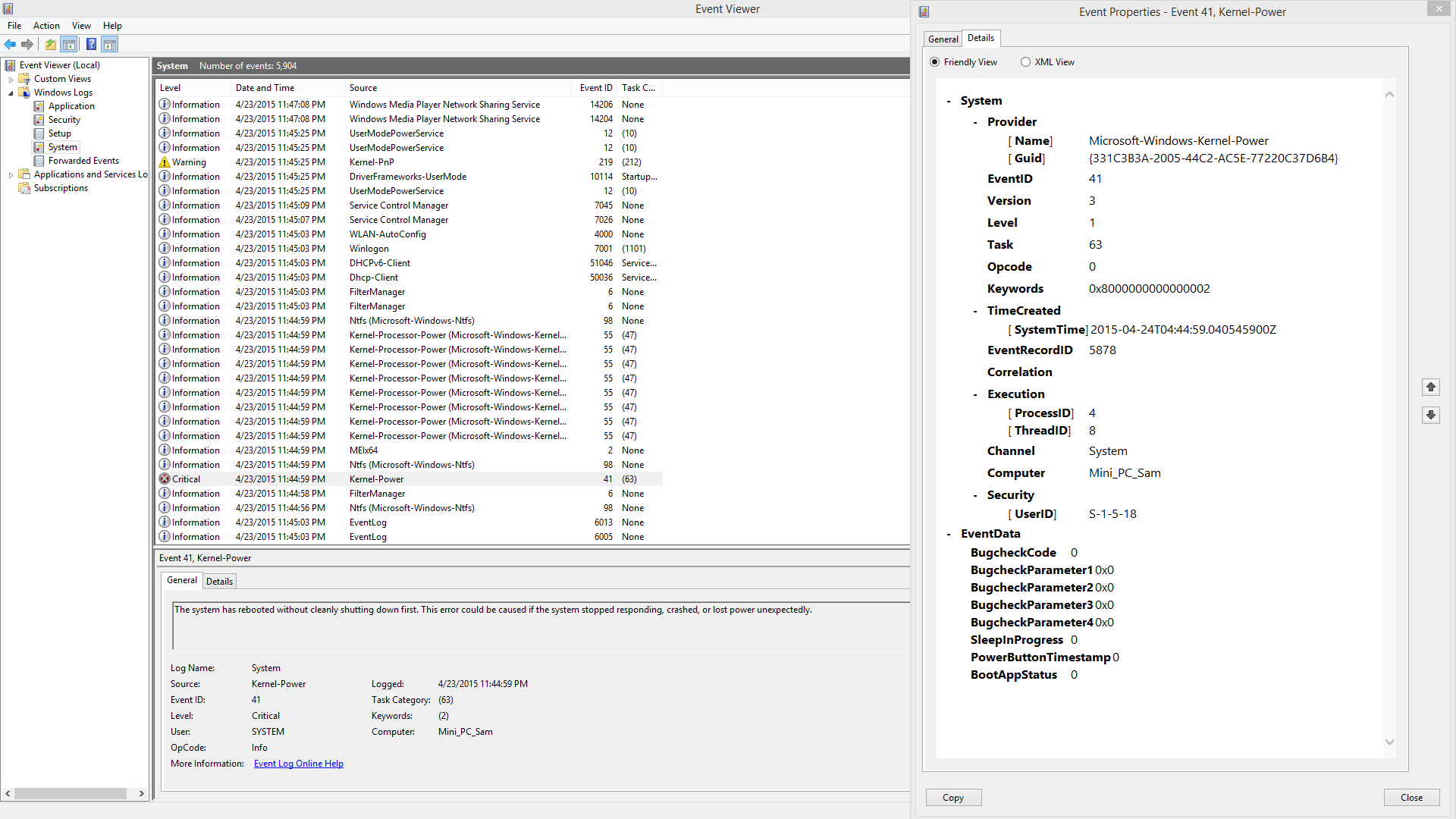Click the console tree horizontal scrollbar

[x=71, y=793]
